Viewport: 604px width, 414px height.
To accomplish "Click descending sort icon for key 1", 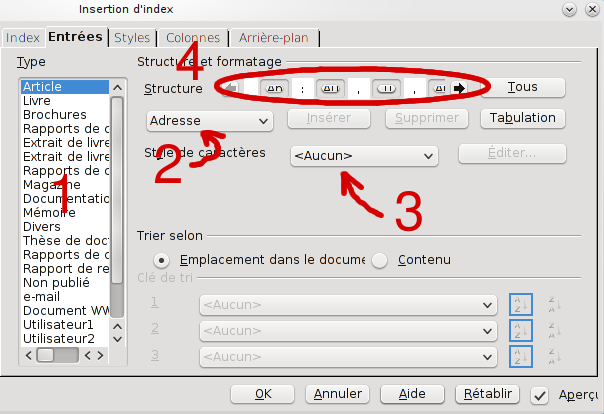I will 554,305.
